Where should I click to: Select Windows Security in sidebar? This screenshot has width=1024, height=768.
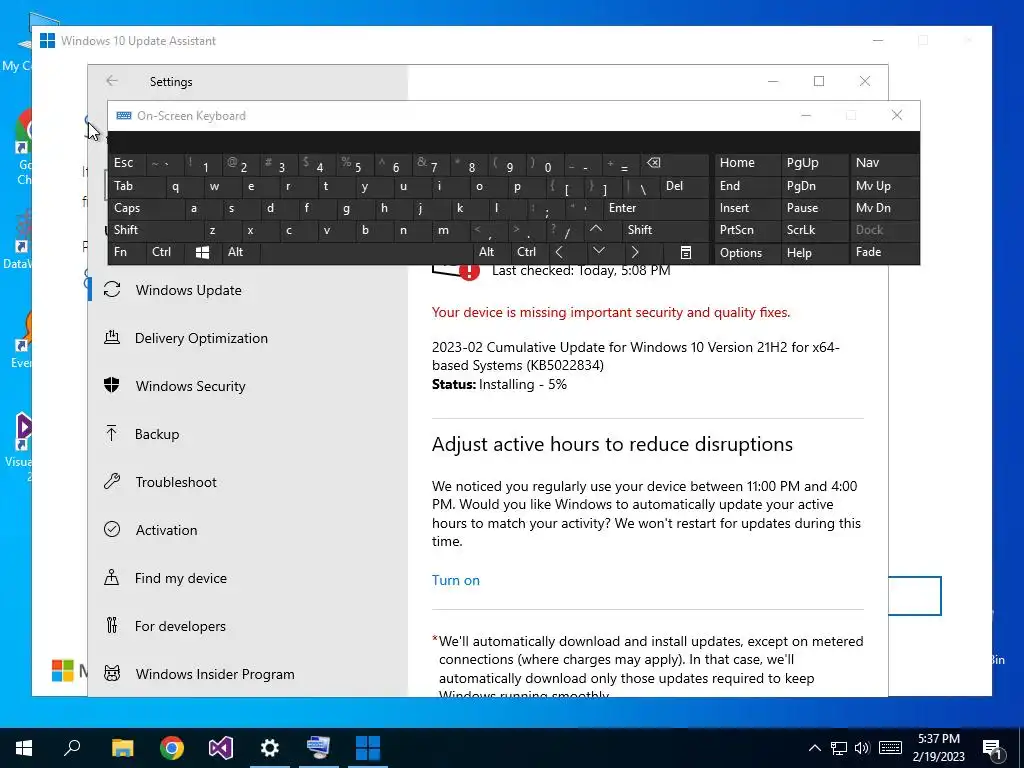(x=248, y=386)
